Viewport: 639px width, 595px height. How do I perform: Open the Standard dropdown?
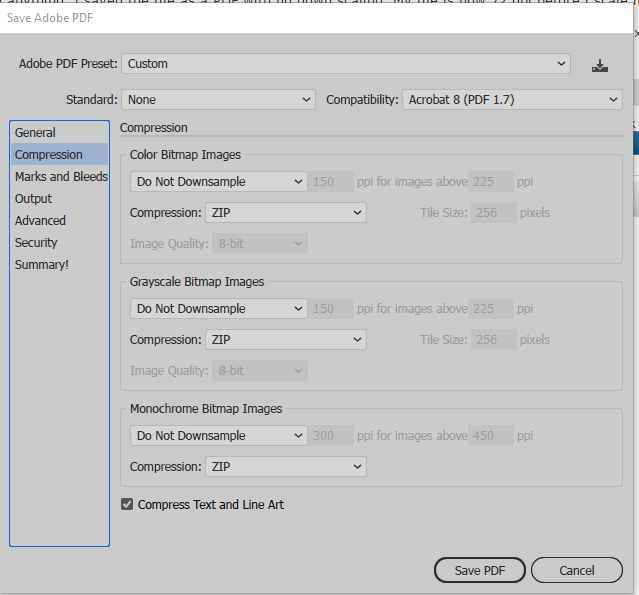(218, 99)
